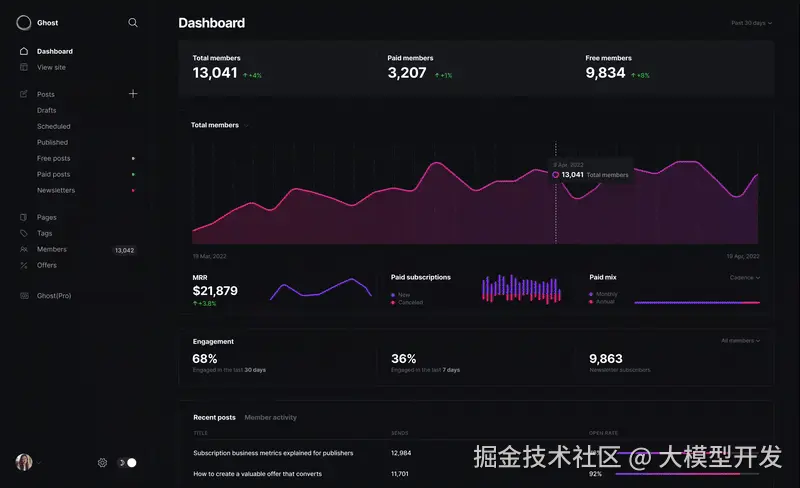This screenshot has height=488, width=800.
Task: Click the 9,863 newsletter subscribers figure
Action: [x=606, y=359]
